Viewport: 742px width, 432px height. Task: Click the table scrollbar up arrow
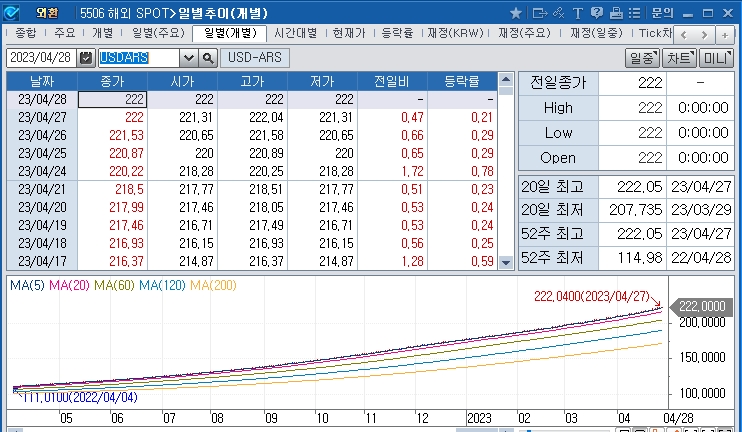click(506, 79)
